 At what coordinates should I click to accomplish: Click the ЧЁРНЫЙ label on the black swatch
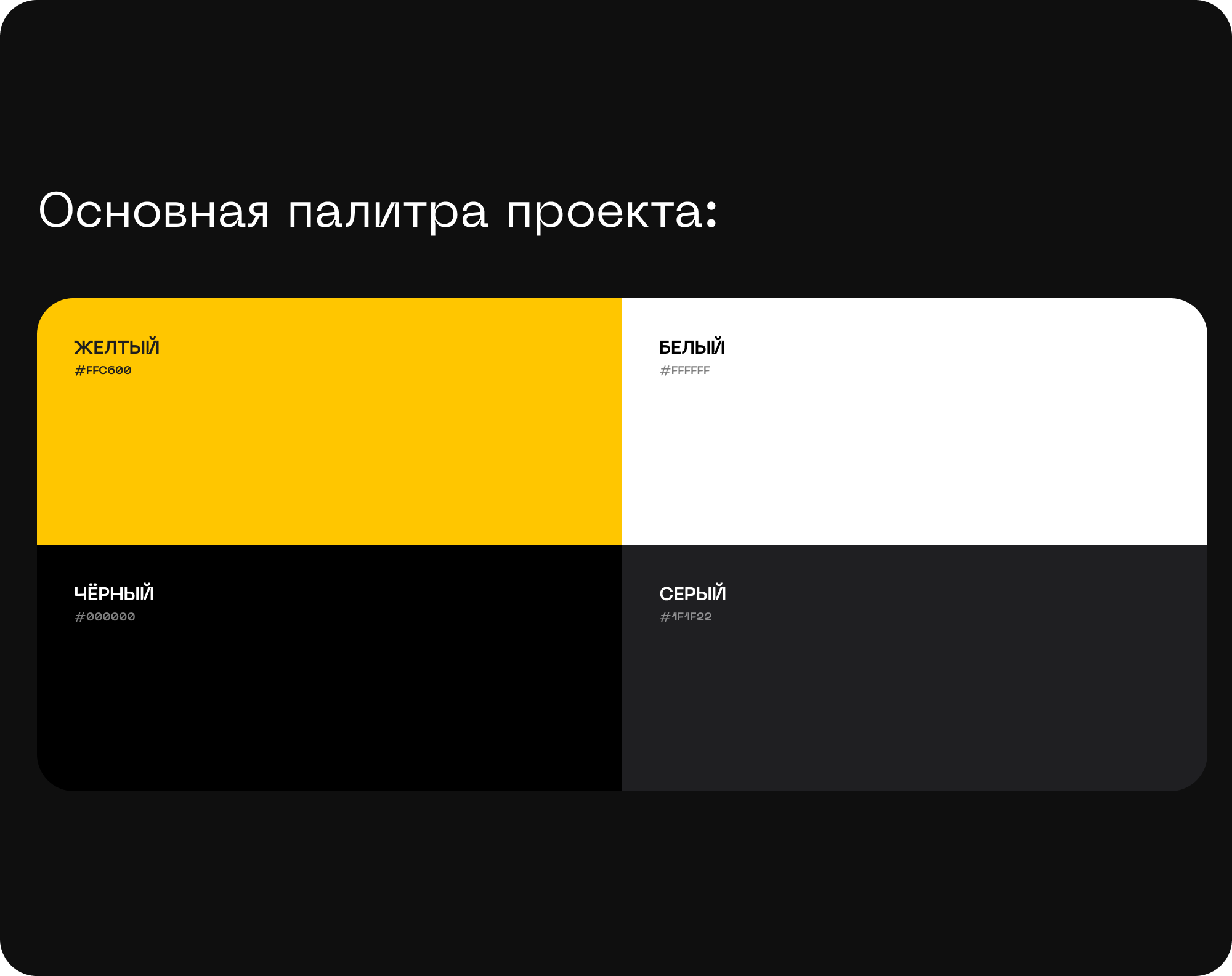113,594
